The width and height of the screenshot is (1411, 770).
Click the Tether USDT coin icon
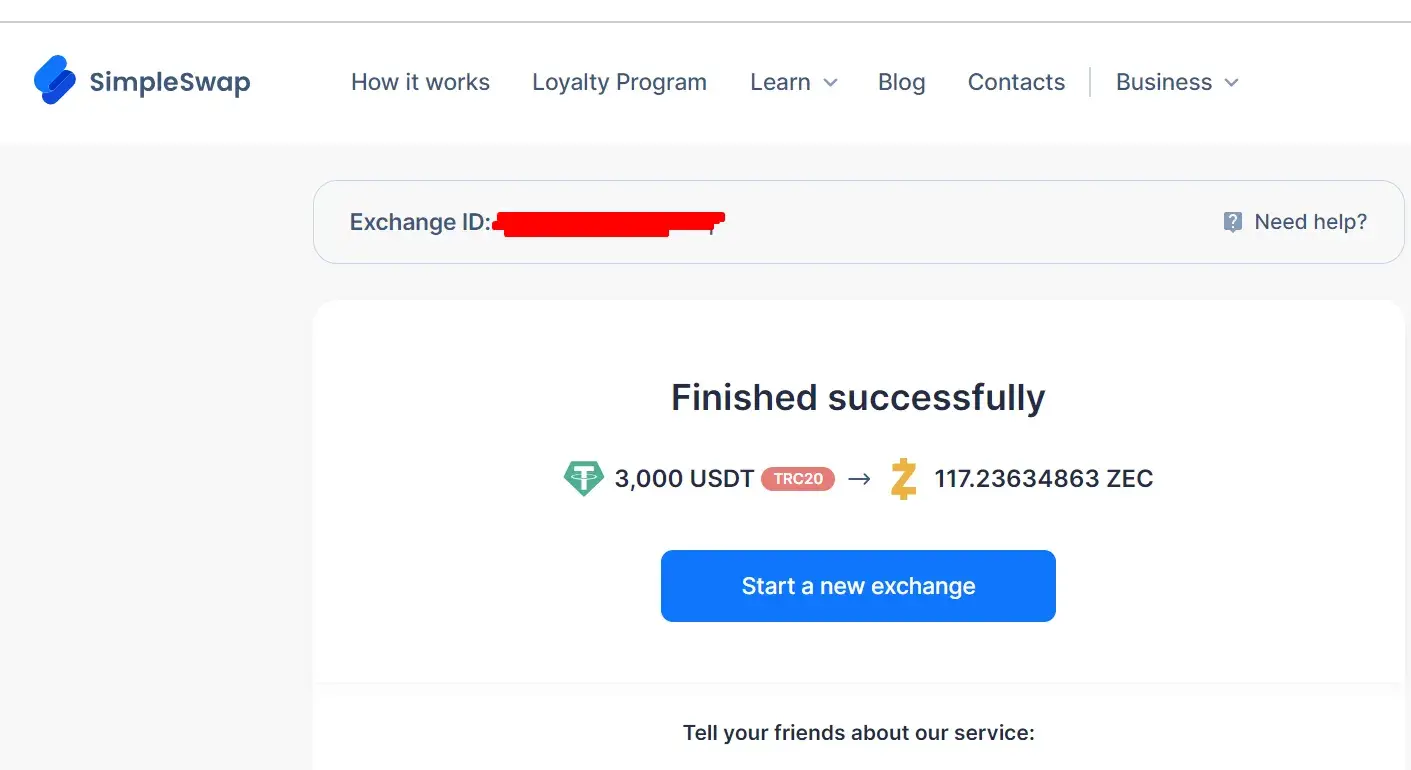(x=584, y=478)
